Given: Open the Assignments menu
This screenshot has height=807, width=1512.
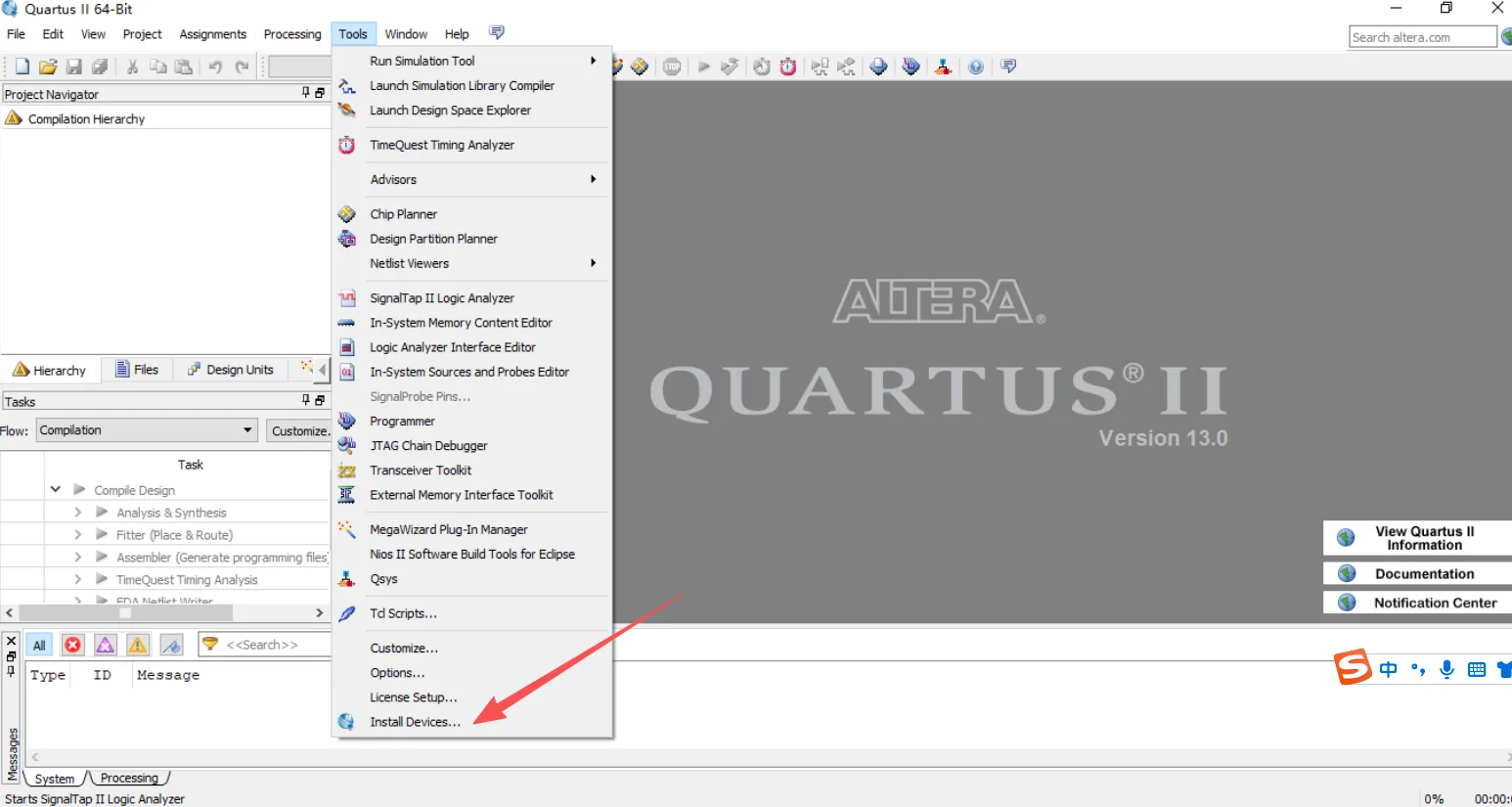Looking at the screenshot, I should point(212,34).
